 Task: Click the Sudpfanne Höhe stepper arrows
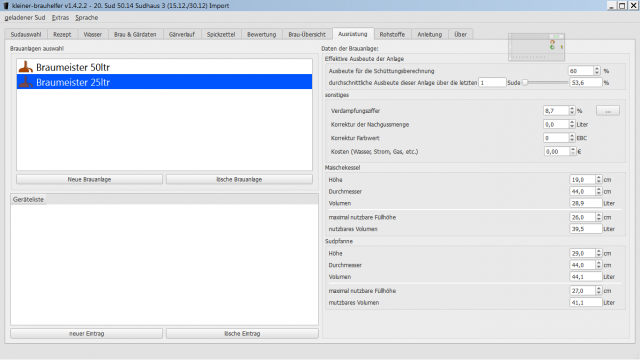599,253
